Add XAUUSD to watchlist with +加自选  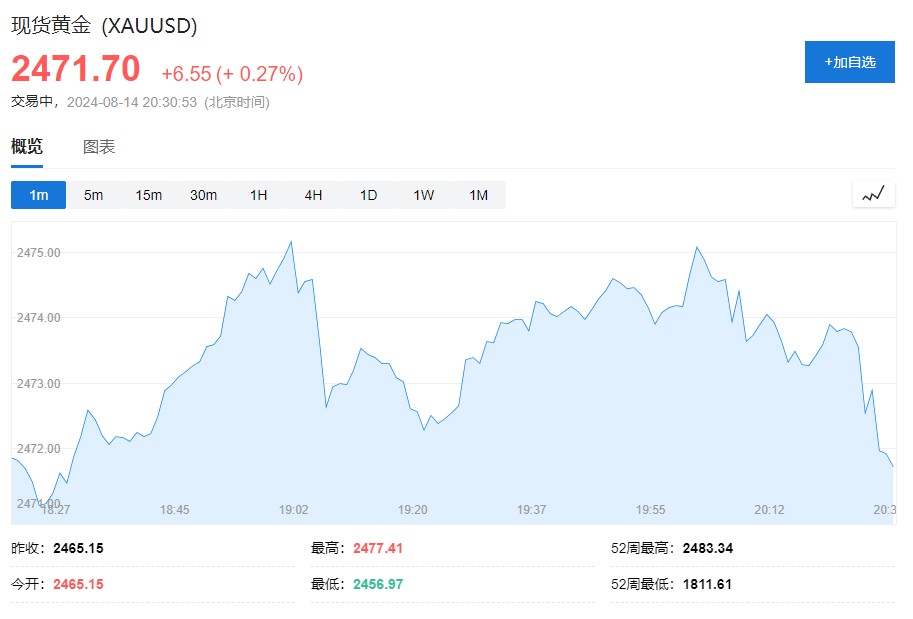coord(849,62)
